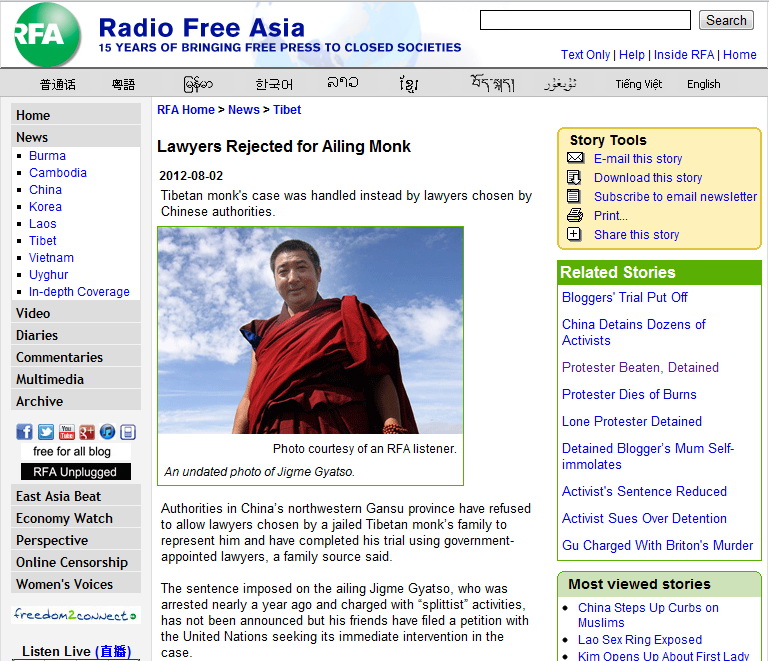The width and height of the screenshot is (769, 661).
Task: Click the freedom2connect banner
Action: coord(76,615)
